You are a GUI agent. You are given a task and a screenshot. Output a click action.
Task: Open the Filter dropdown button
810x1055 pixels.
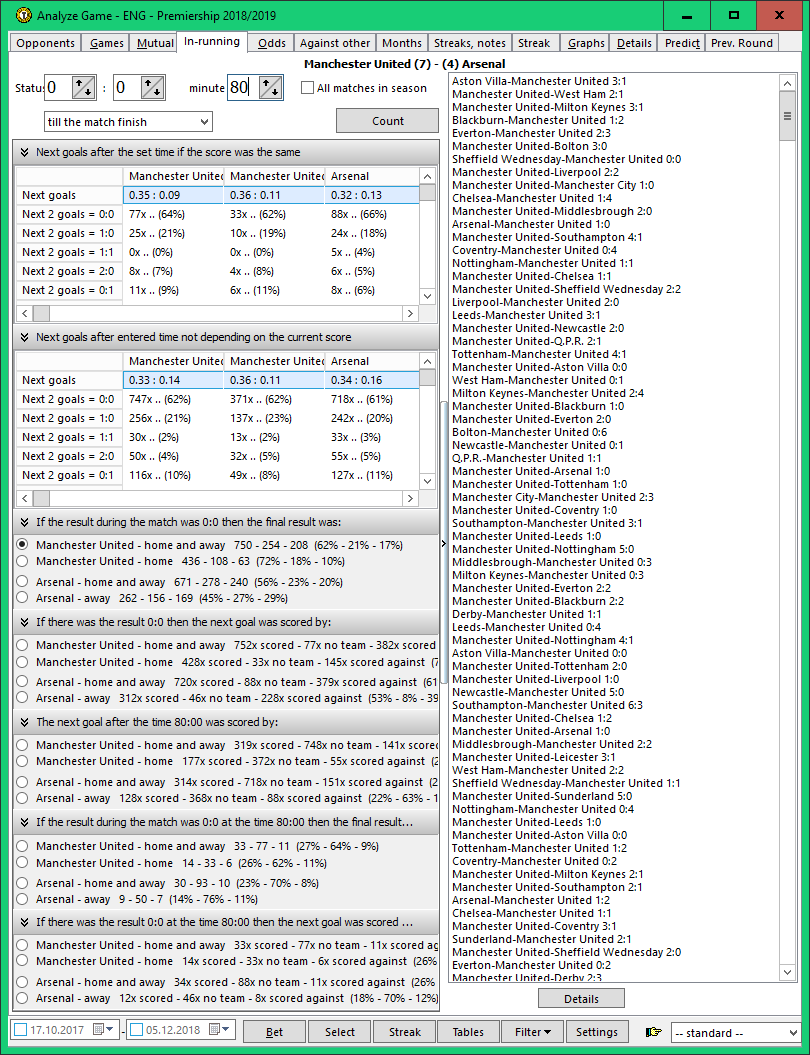[x=533, y=1031]
